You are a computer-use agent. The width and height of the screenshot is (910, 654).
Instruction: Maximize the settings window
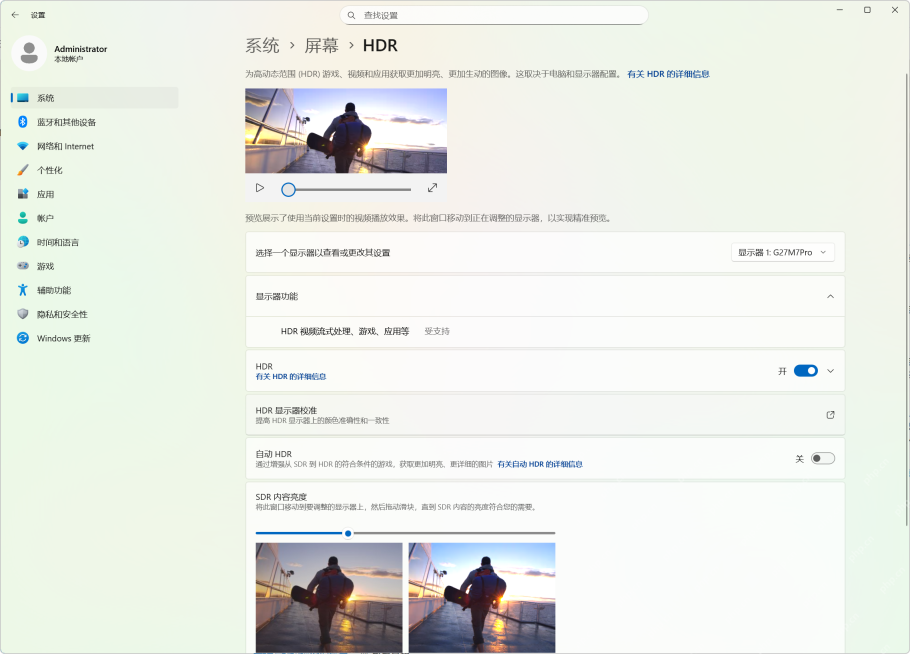tap(867, 10)
